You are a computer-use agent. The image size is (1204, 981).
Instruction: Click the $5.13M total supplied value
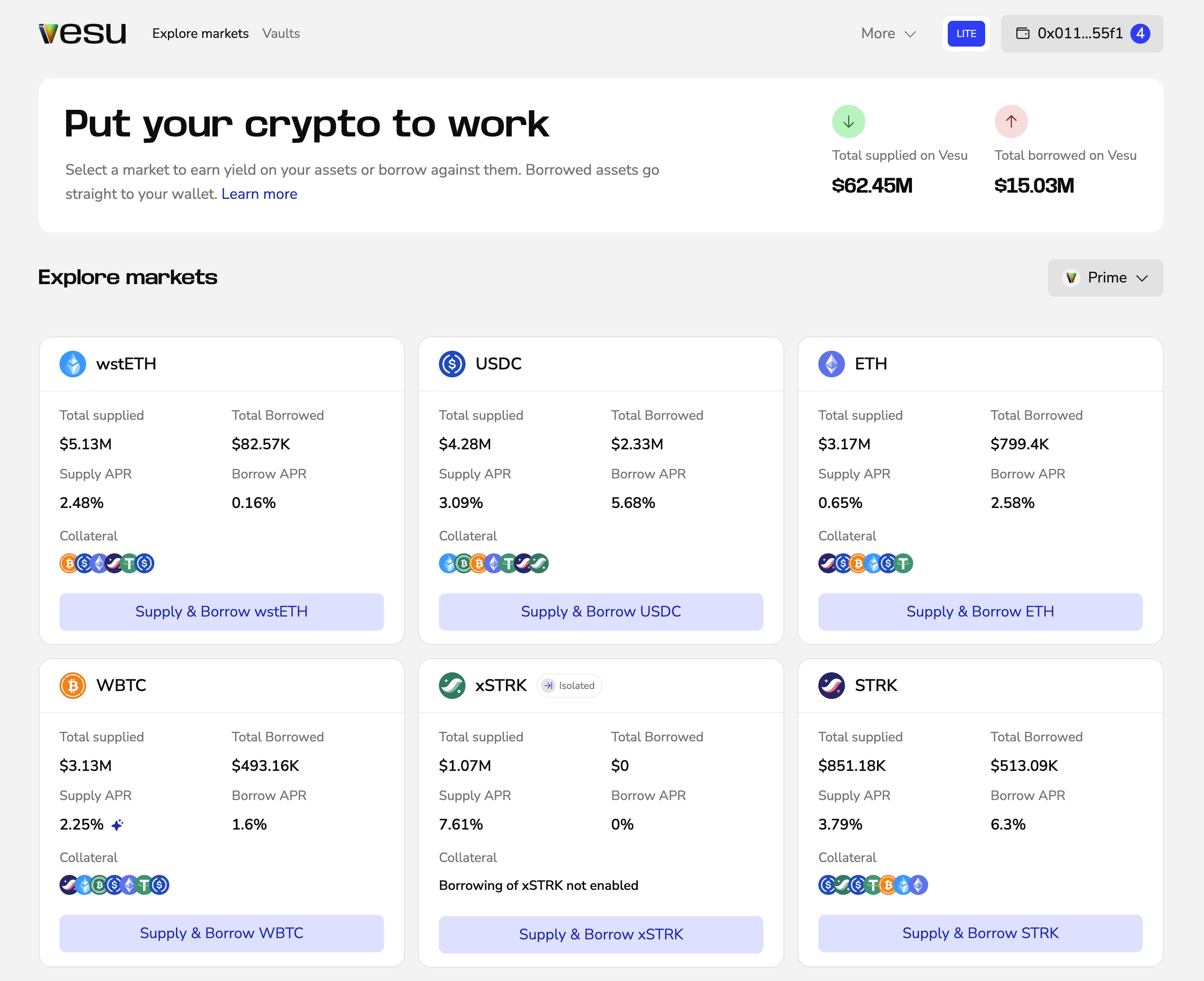click(85, 444)
